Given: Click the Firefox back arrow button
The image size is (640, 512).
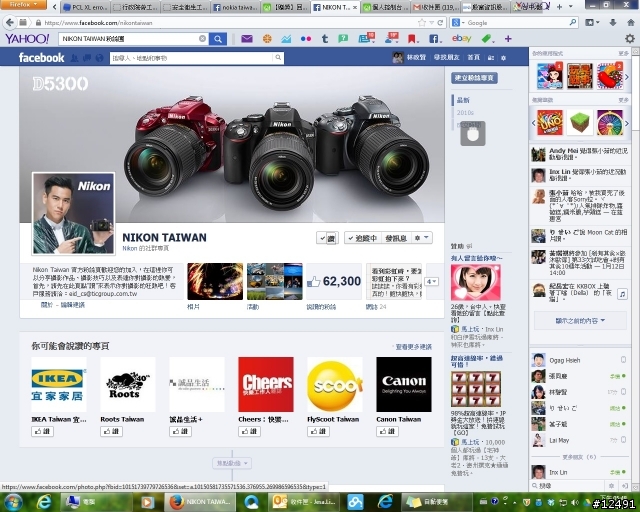Looking at the screenshot, I should 9,22.
